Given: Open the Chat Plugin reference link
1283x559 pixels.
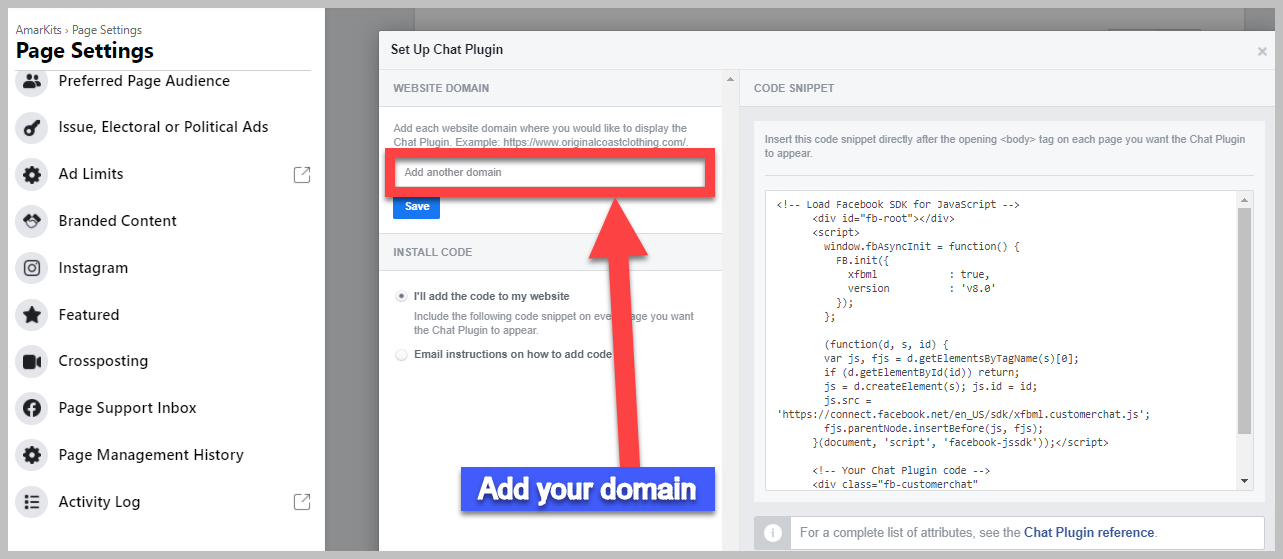Looking at the screenshot, I should coord(1089,533).
